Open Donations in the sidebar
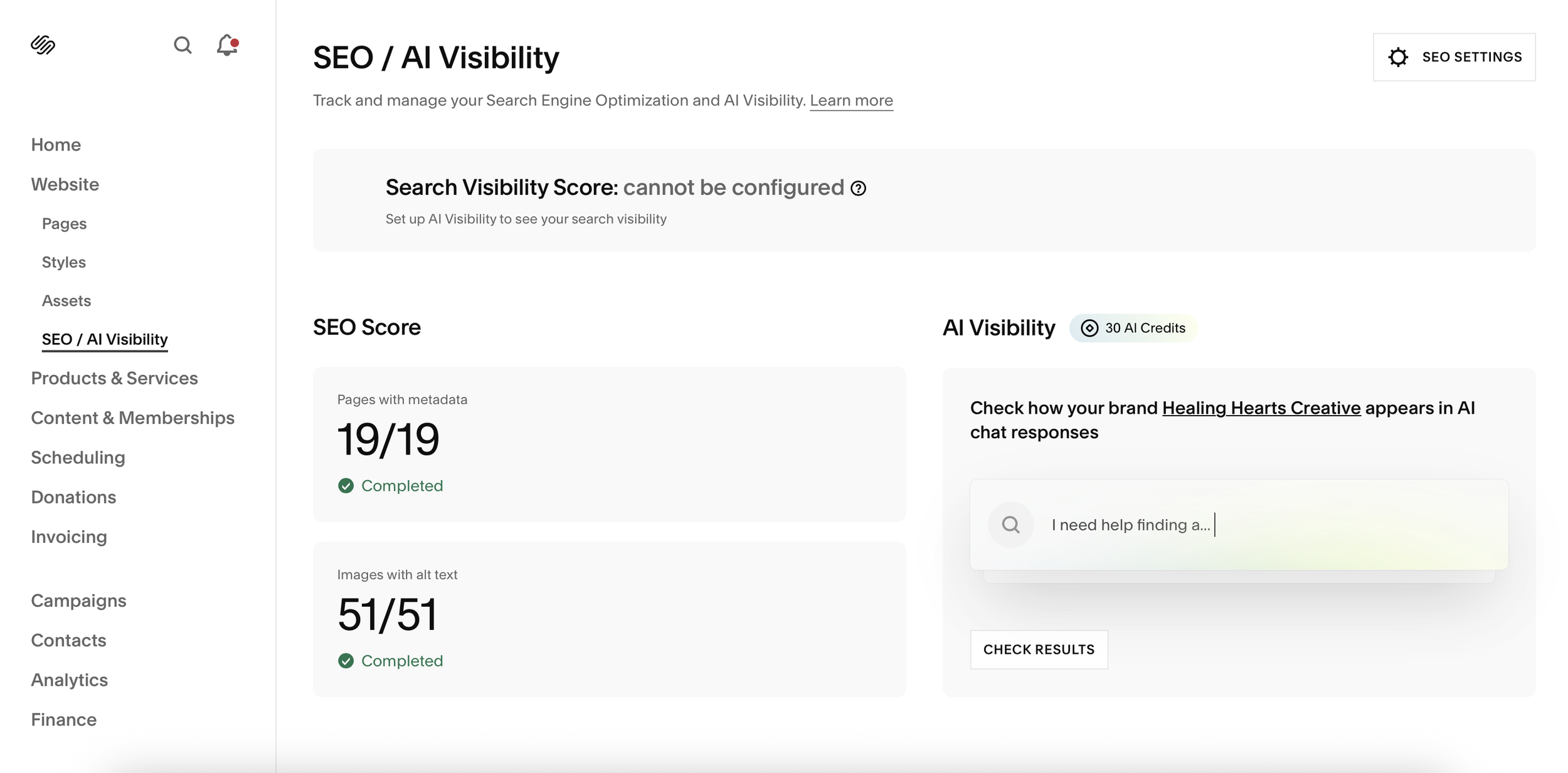The image size is (1568, 773). tap(73, 497)
